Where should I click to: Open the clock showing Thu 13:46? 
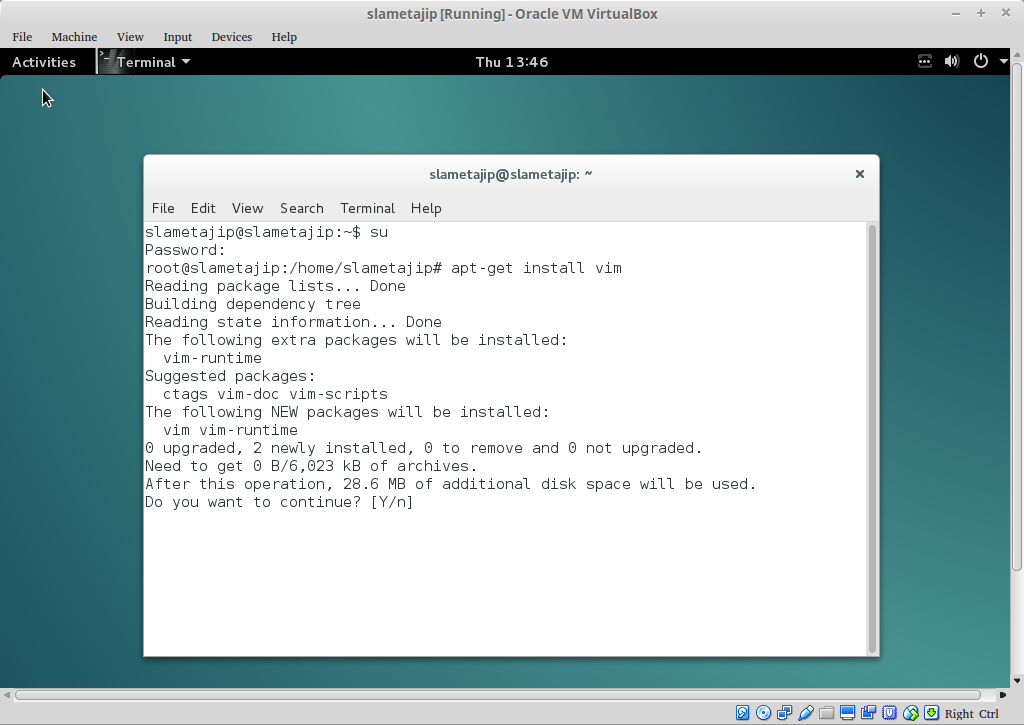click(512, 62)
